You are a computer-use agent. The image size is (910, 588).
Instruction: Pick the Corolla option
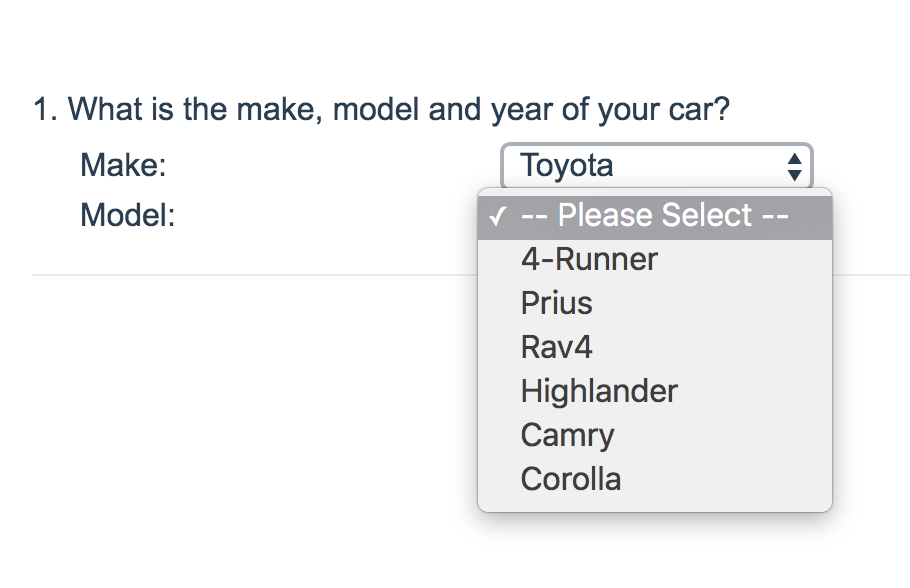(571, 479)
